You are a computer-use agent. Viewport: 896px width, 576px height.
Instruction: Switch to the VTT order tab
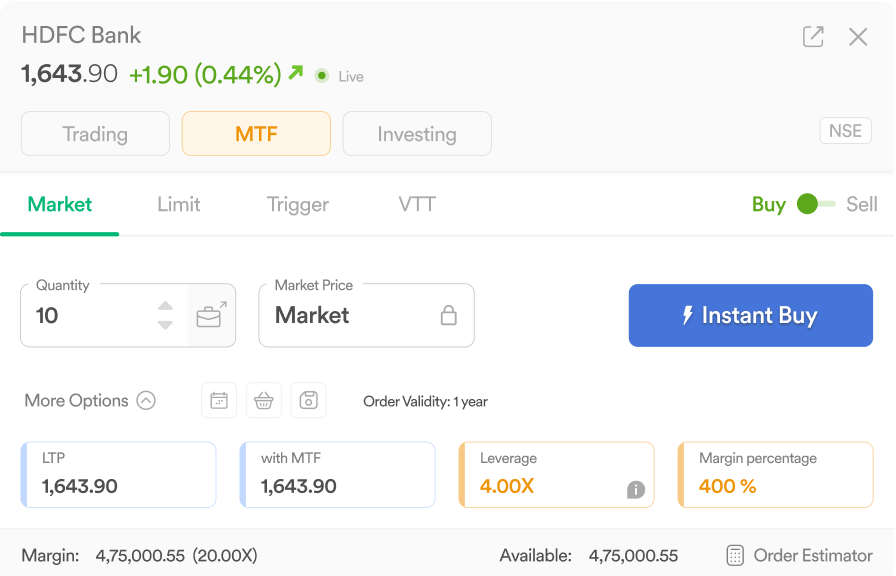[x=417, y=205]
